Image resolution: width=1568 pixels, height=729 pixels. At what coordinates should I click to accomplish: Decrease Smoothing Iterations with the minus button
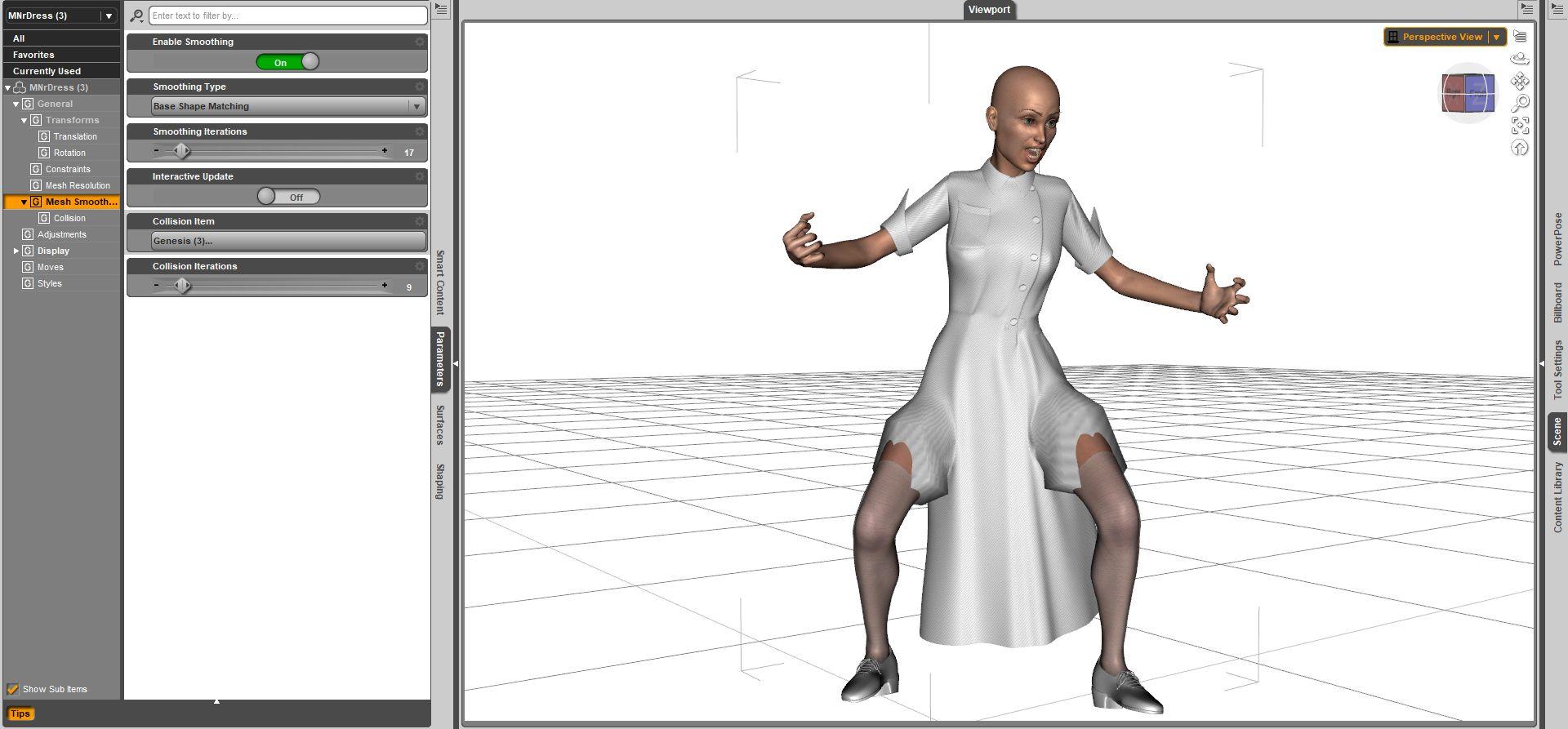157,151
